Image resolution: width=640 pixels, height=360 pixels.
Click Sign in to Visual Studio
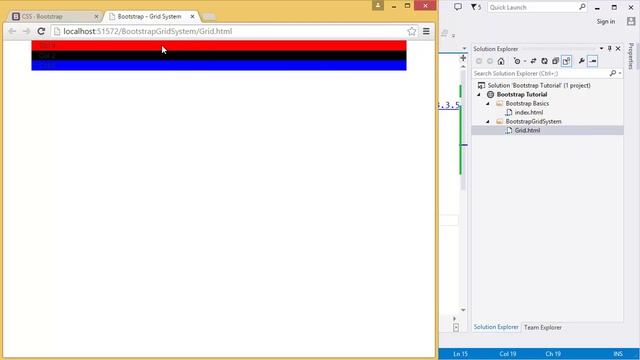click(x=605, y=21)
